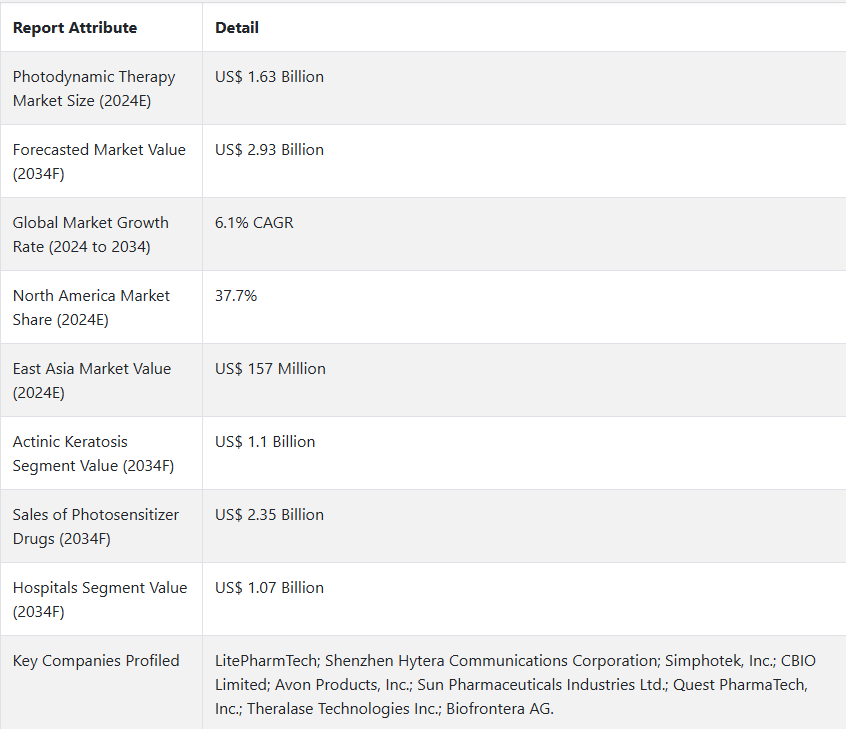The image size is (846, 729).
Task: Select 'Sales of Photosensitizer Drugs (2034F)' cell
Action: click(x=101, y=526)
